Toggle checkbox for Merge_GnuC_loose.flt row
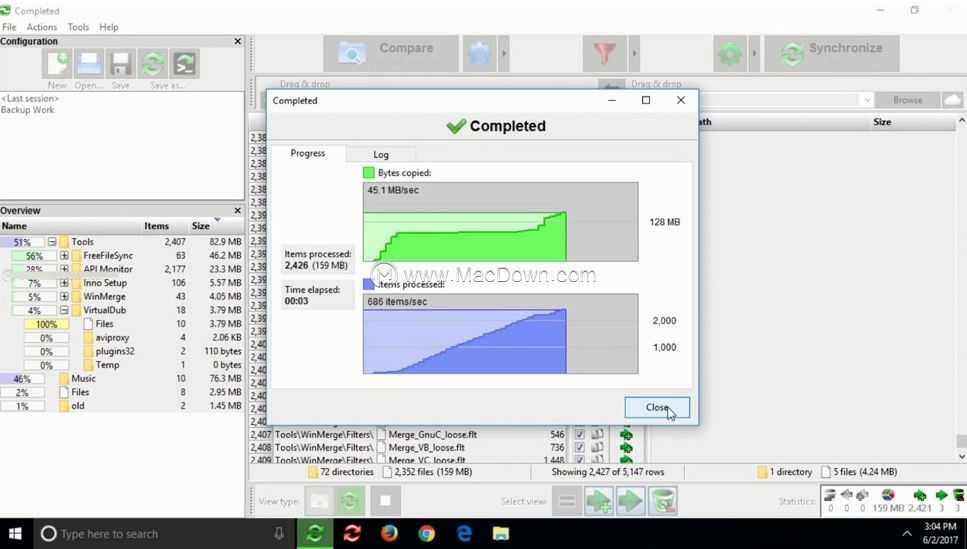Image resolution: width=967 pixels, height=549 pixels. coord(579,434)
